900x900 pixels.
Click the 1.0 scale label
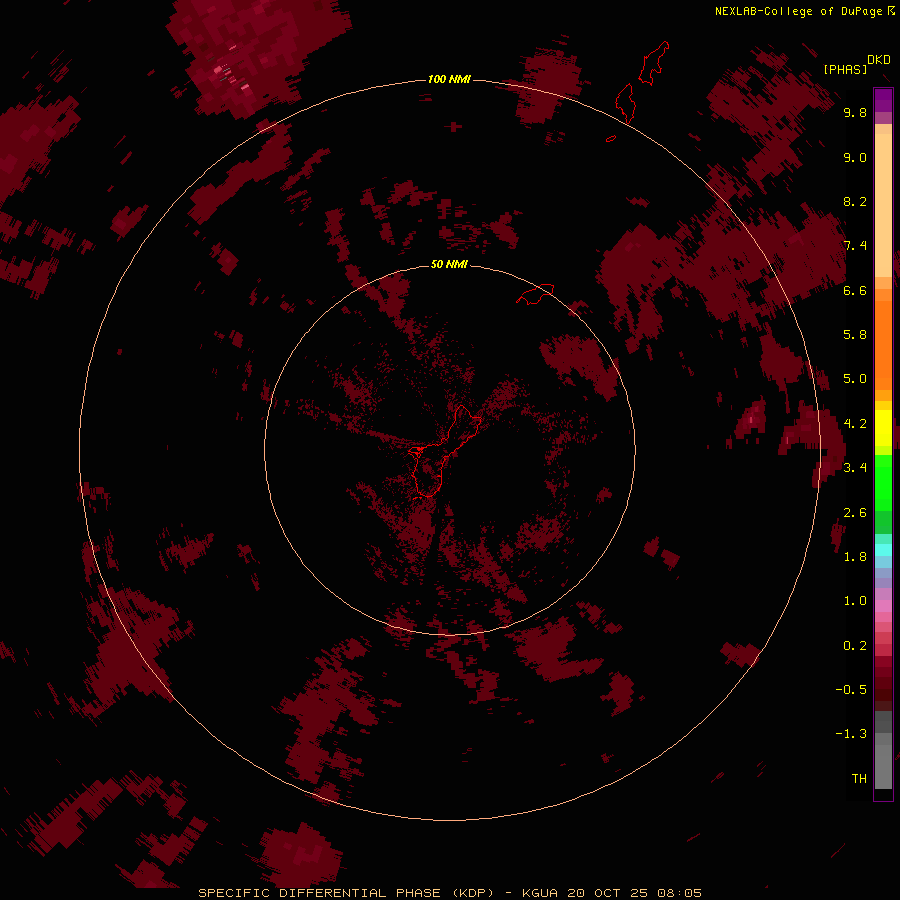tap(855, 601)
